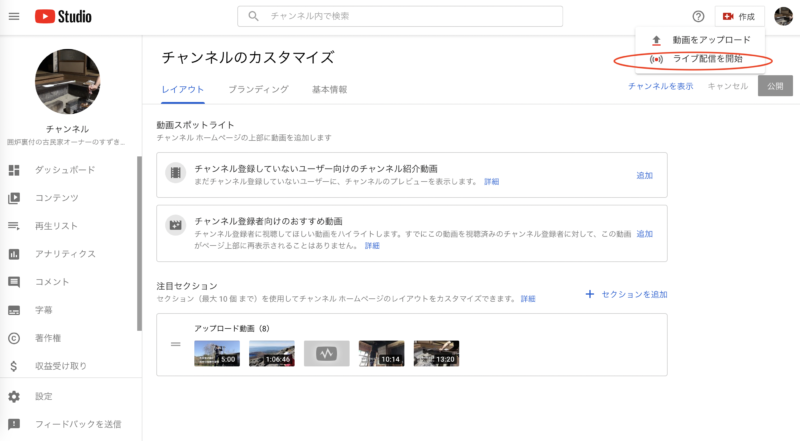Focus the チャンネル内で検索 search field
The image size is (800, 441).
point(400,16)
